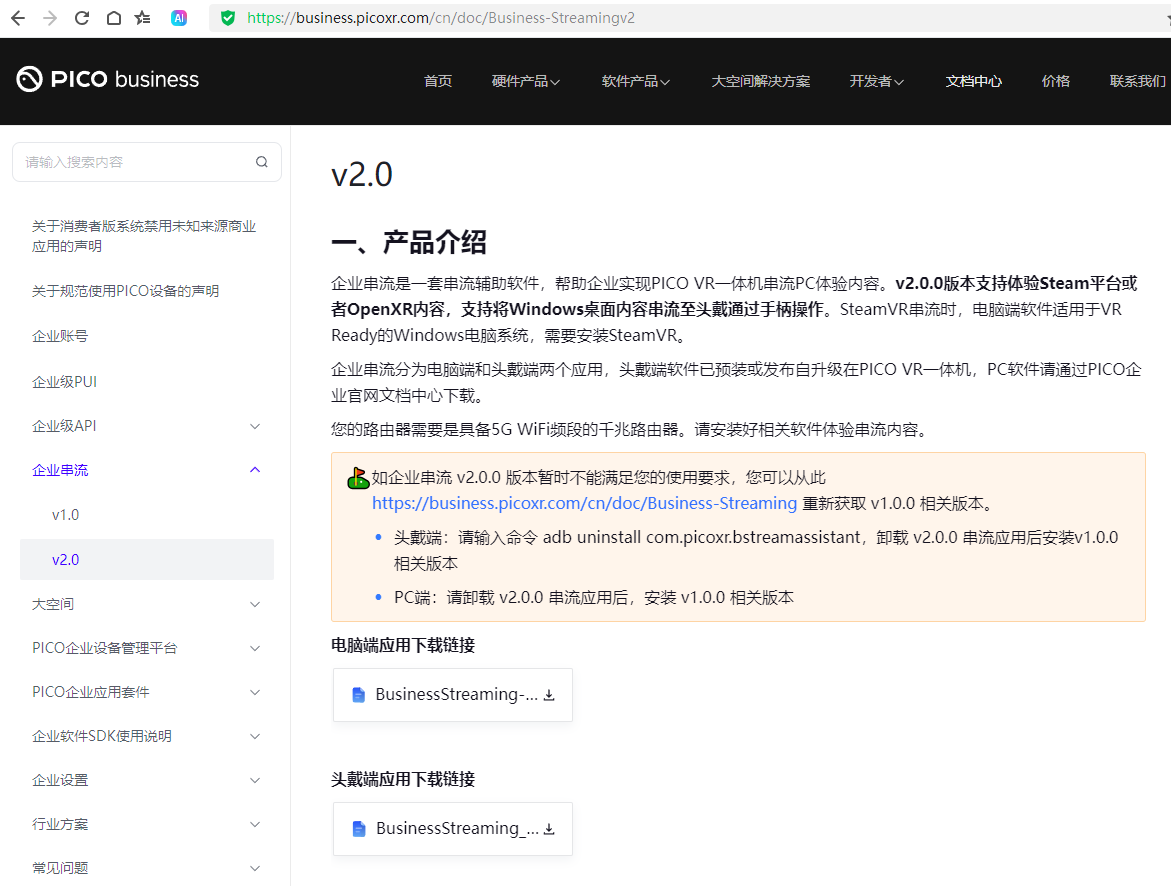Download the headset BusinessStreaming_ application file

[x=453, y=828]
